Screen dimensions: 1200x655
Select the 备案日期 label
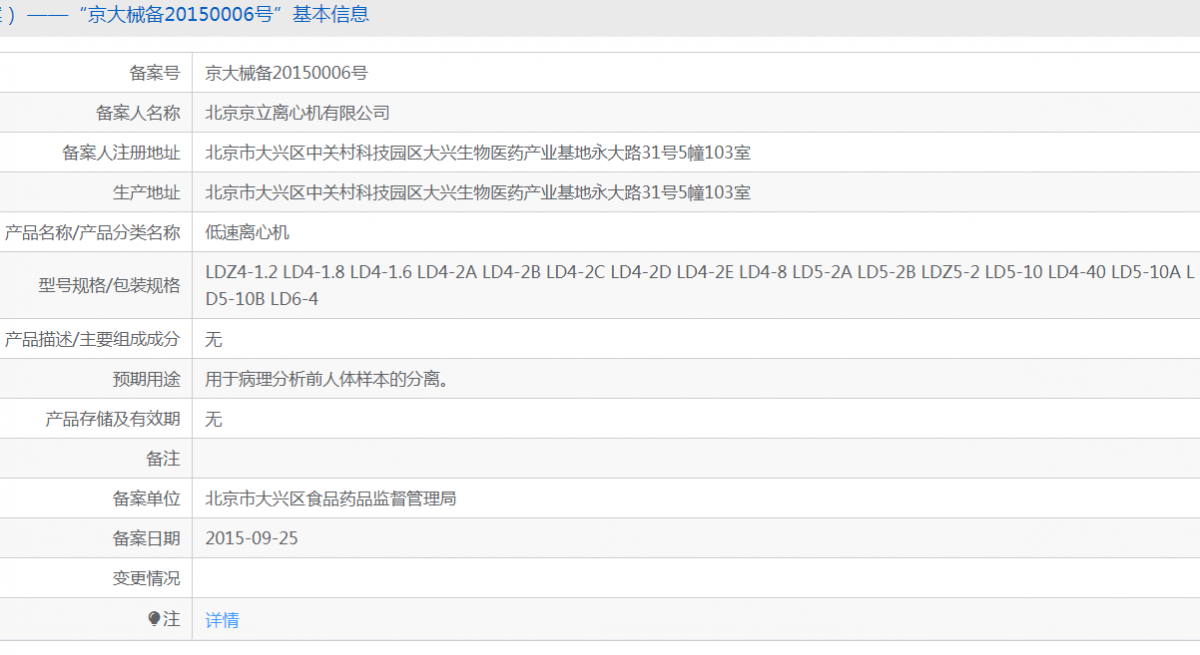coord(146,539)
